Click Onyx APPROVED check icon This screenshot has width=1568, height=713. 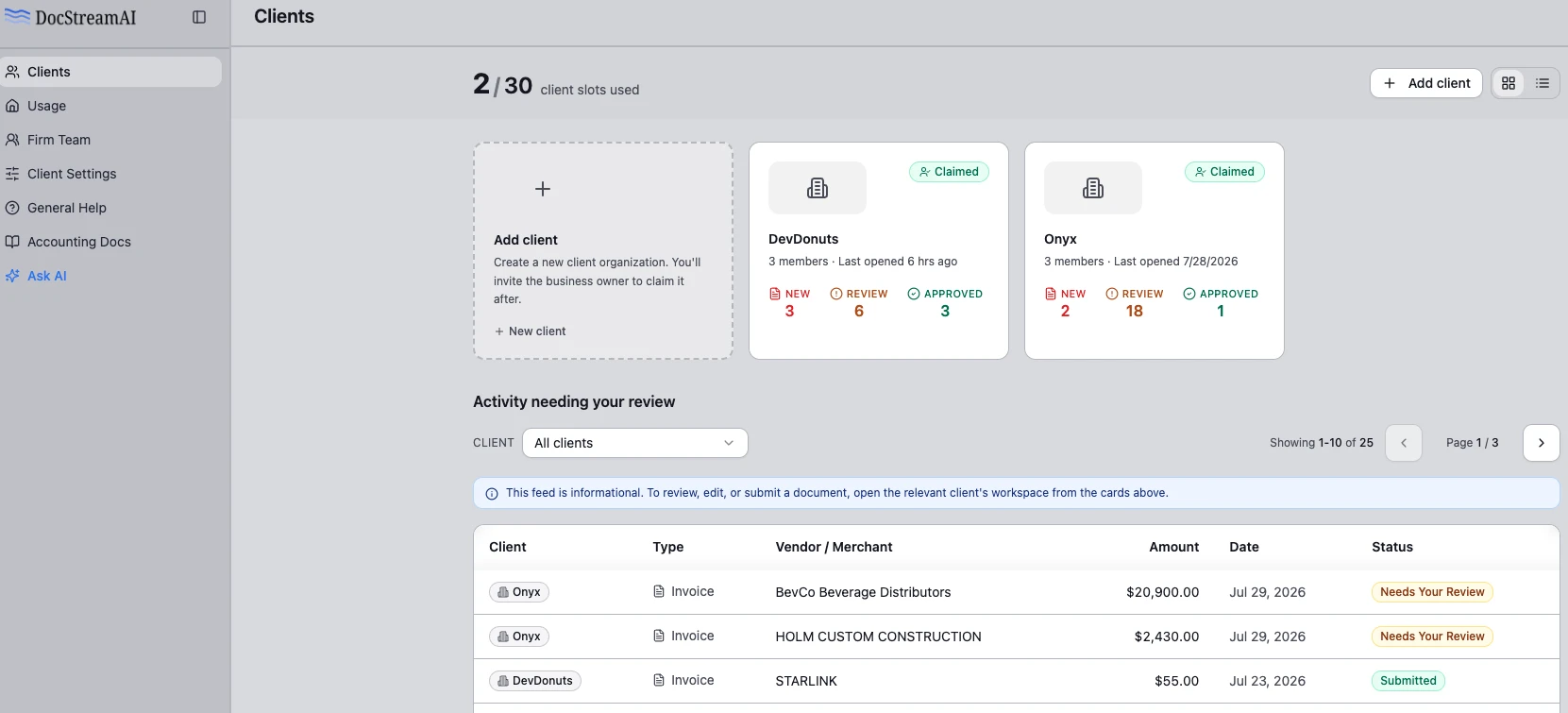pyautogui.click(x=1189, y=294)
